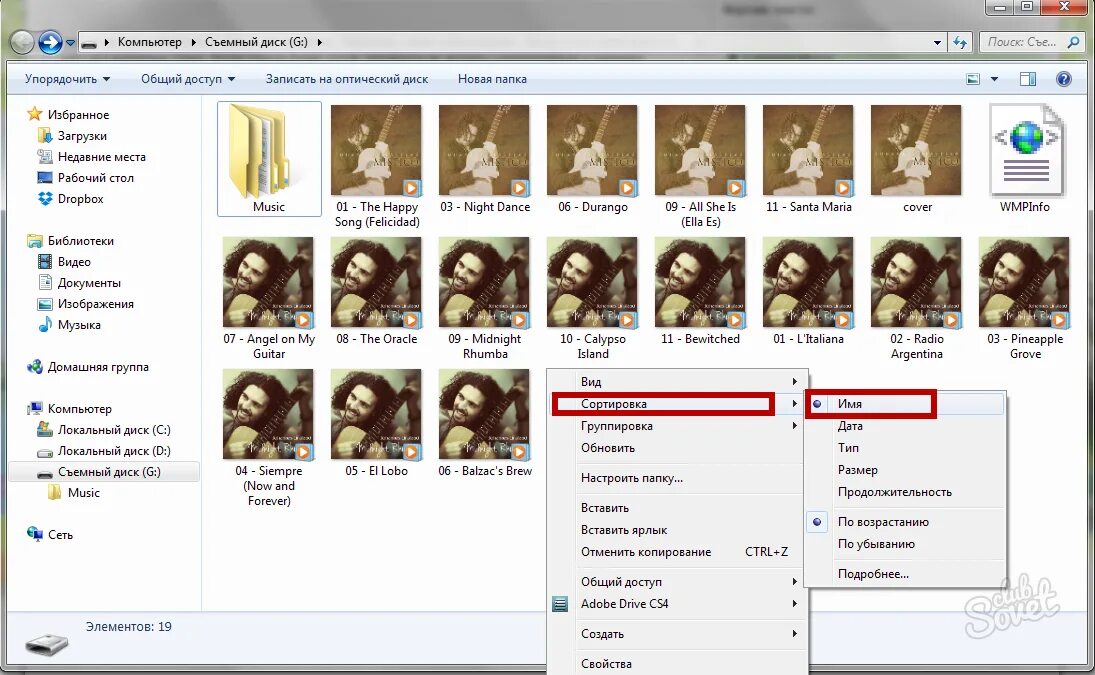The image size is (1095, 675).
Task: Click the change view icon in toolbar
Action: [x=973, y=79]
